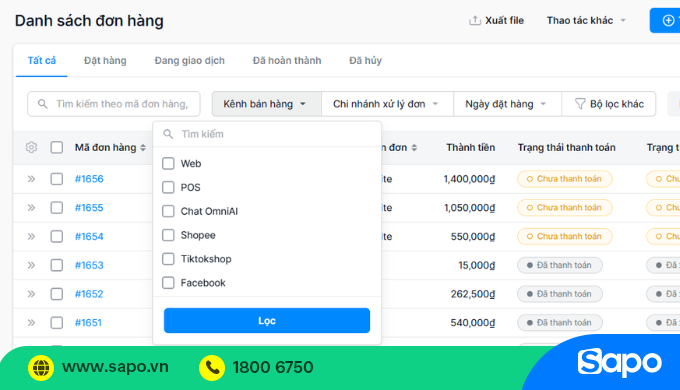Click Chưa thanh toán badge for #1656
Image resolution: width=680 pixels, height=390 pixels.
pyautogui.click(x=565, y=179)
